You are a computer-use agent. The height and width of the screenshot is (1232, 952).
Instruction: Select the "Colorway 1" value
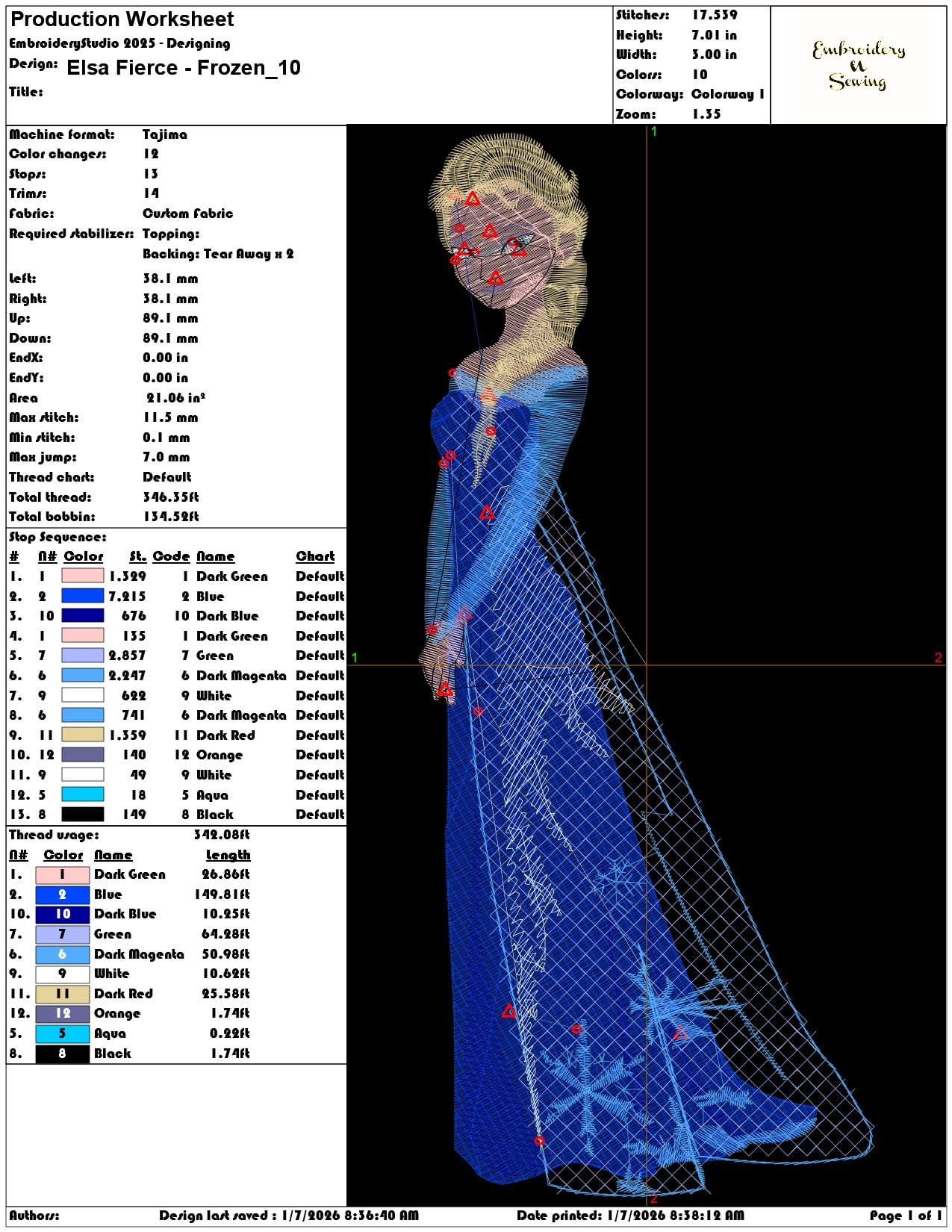point(728,94)
